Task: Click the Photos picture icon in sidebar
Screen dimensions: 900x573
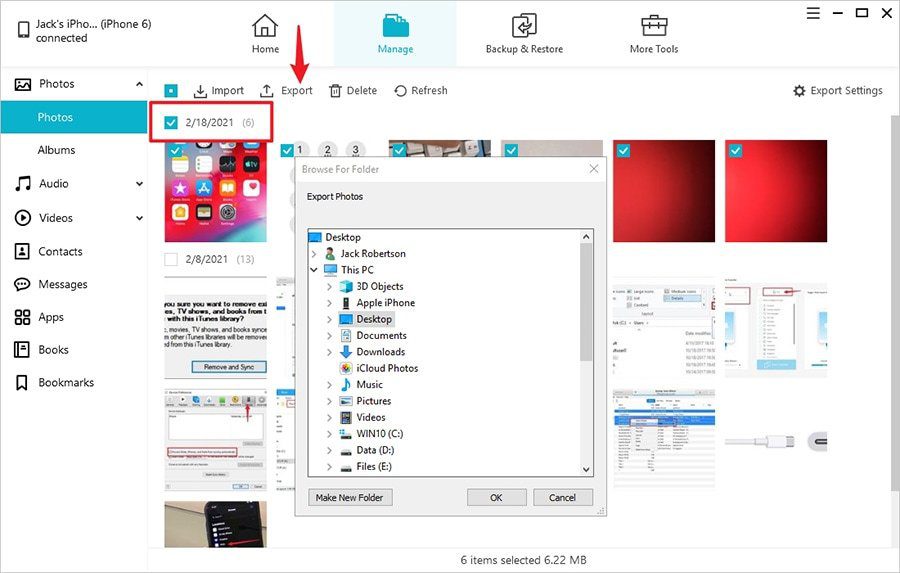Action: pos(23,84)
